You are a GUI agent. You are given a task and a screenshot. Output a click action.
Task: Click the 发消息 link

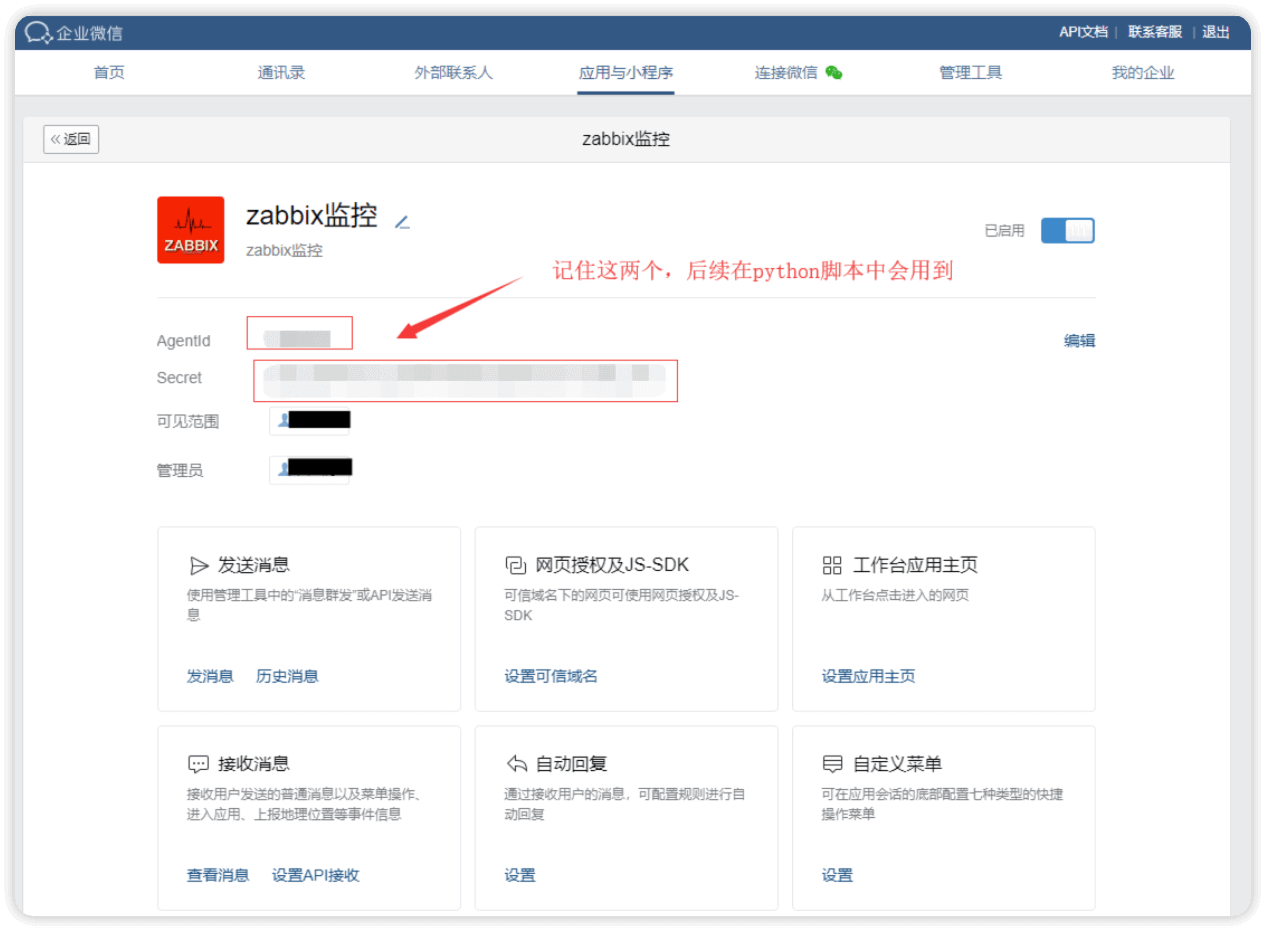210,677
